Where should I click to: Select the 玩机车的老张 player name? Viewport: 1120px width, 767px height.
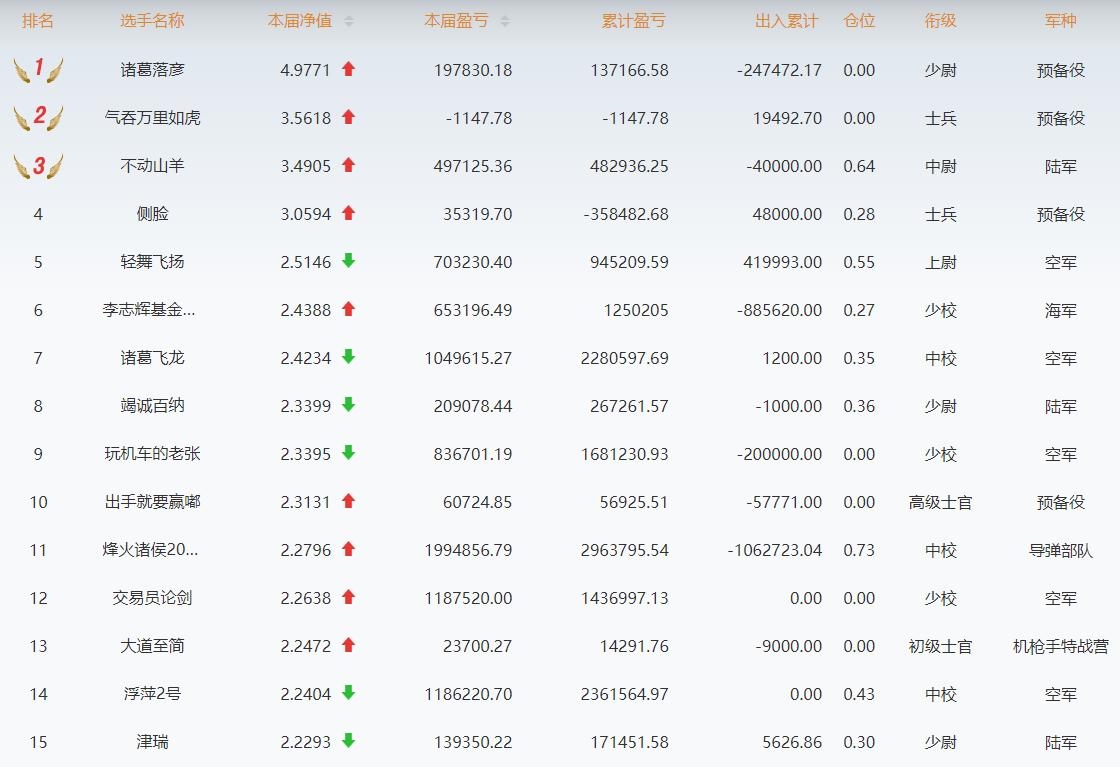pyautogui.click(x=152, y=454)
